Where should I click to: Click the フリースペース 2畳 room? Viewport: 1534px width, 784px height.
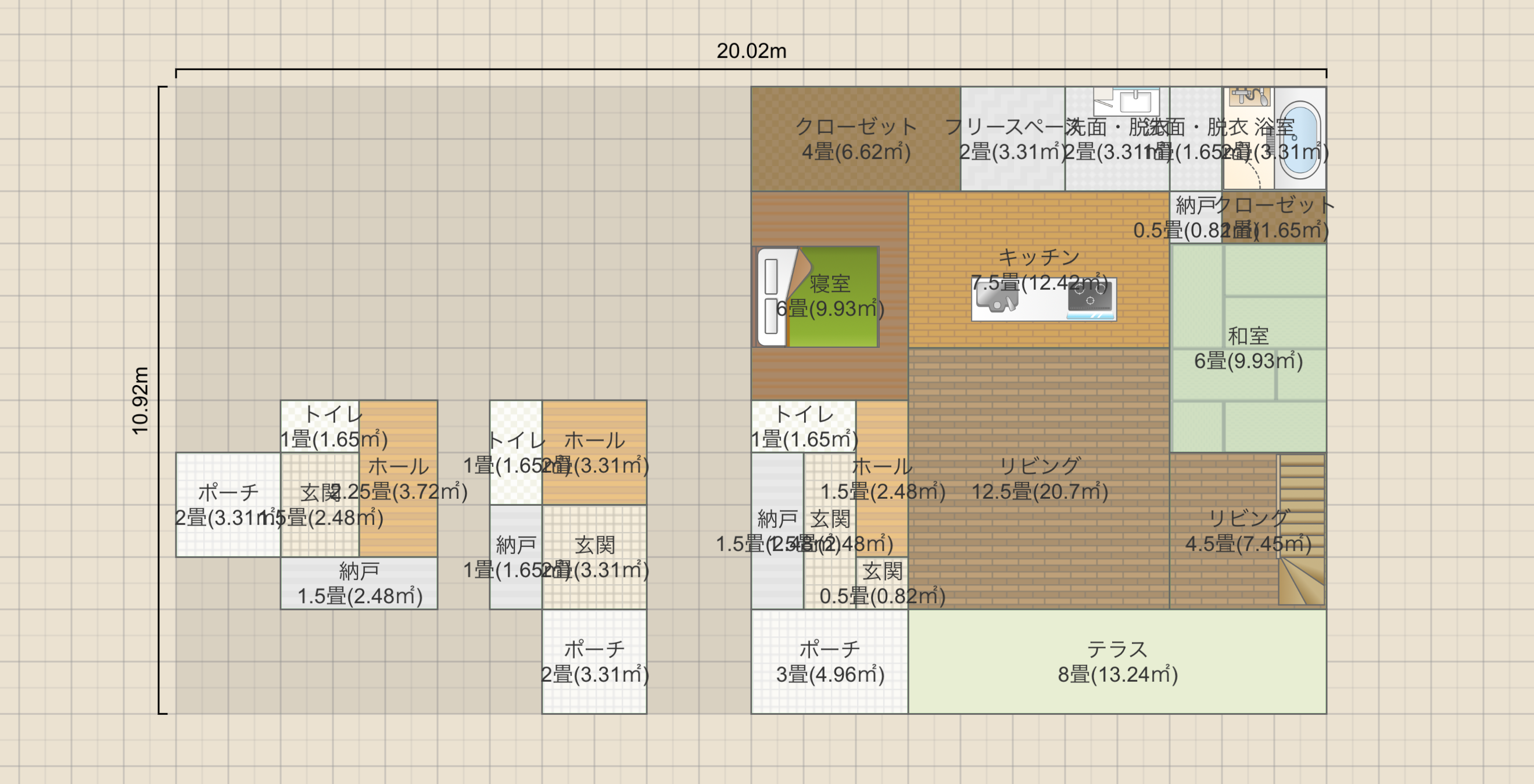point(1012,139)
